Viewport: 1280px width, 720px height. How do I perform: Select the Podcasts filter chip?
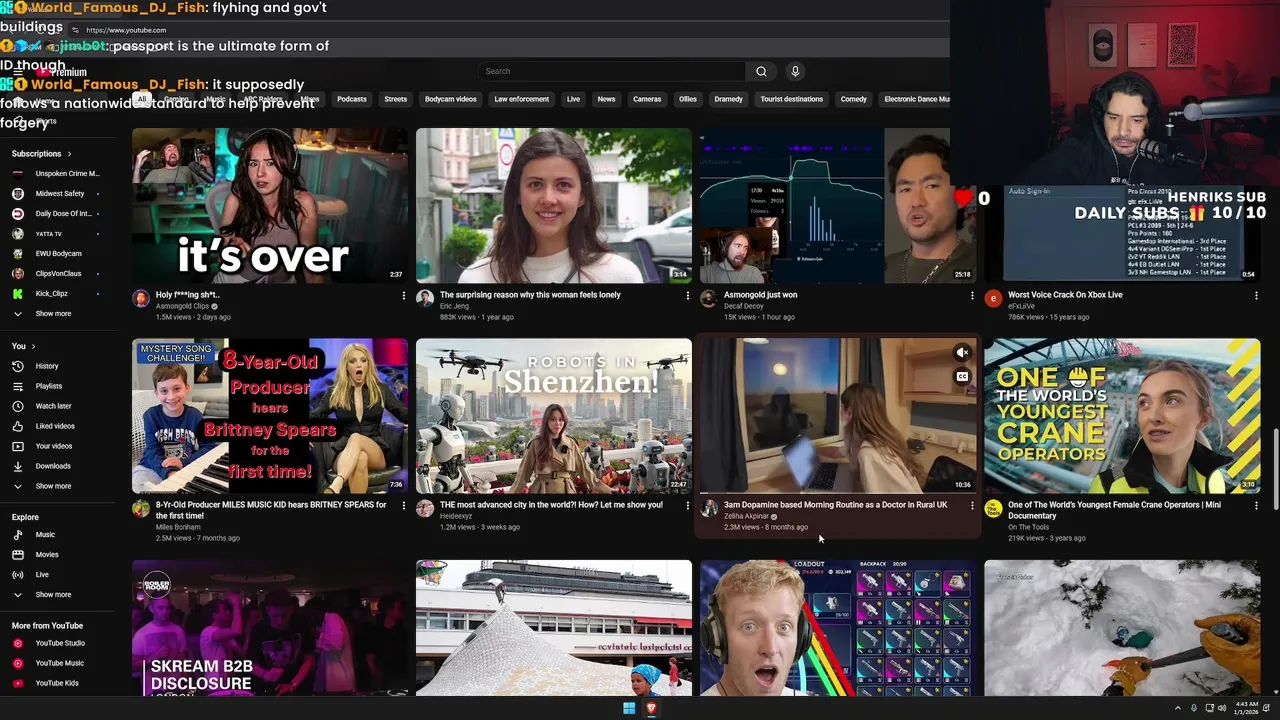point(352,99)
